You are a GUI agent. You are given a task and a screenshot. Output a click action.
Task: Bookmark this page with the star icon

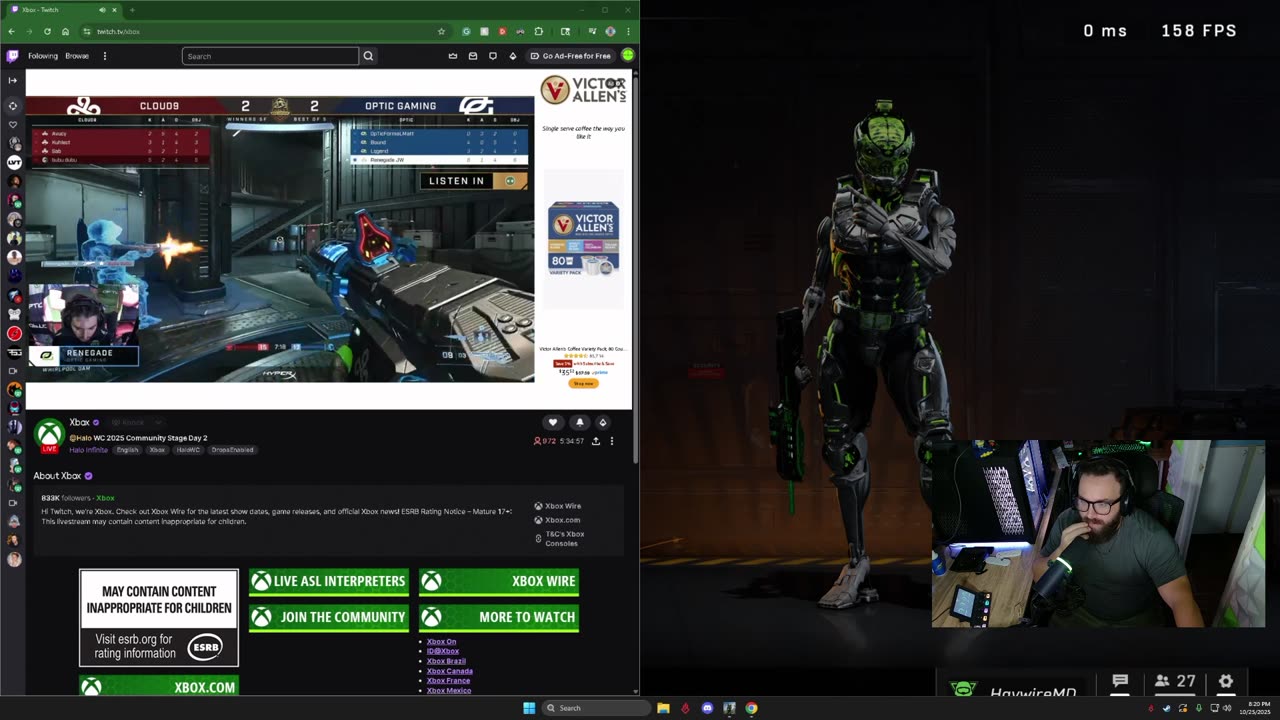tap(441, 31)
